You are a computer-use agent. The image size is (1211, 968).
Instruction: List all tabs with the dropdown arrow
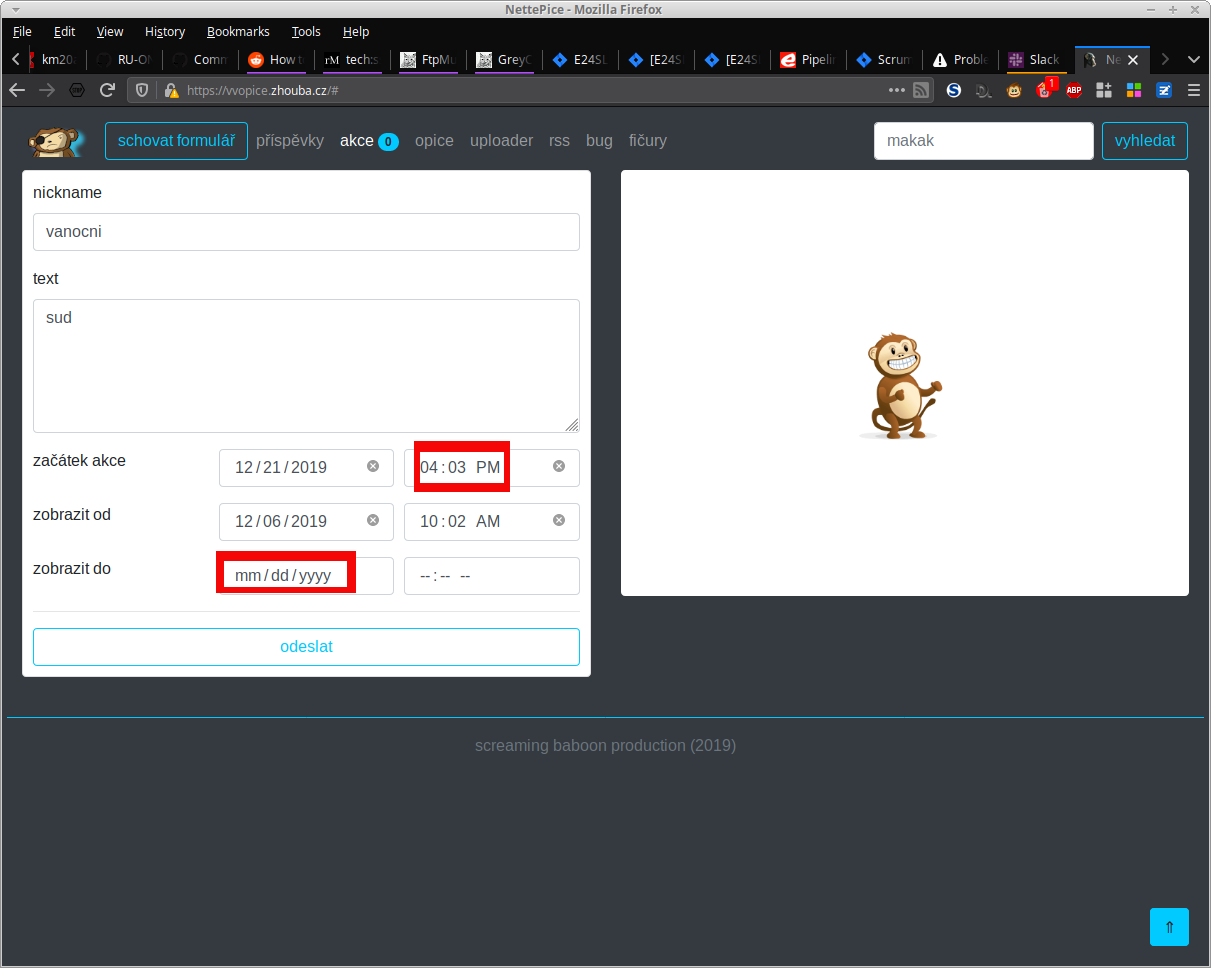click(x=1193, y=60)
